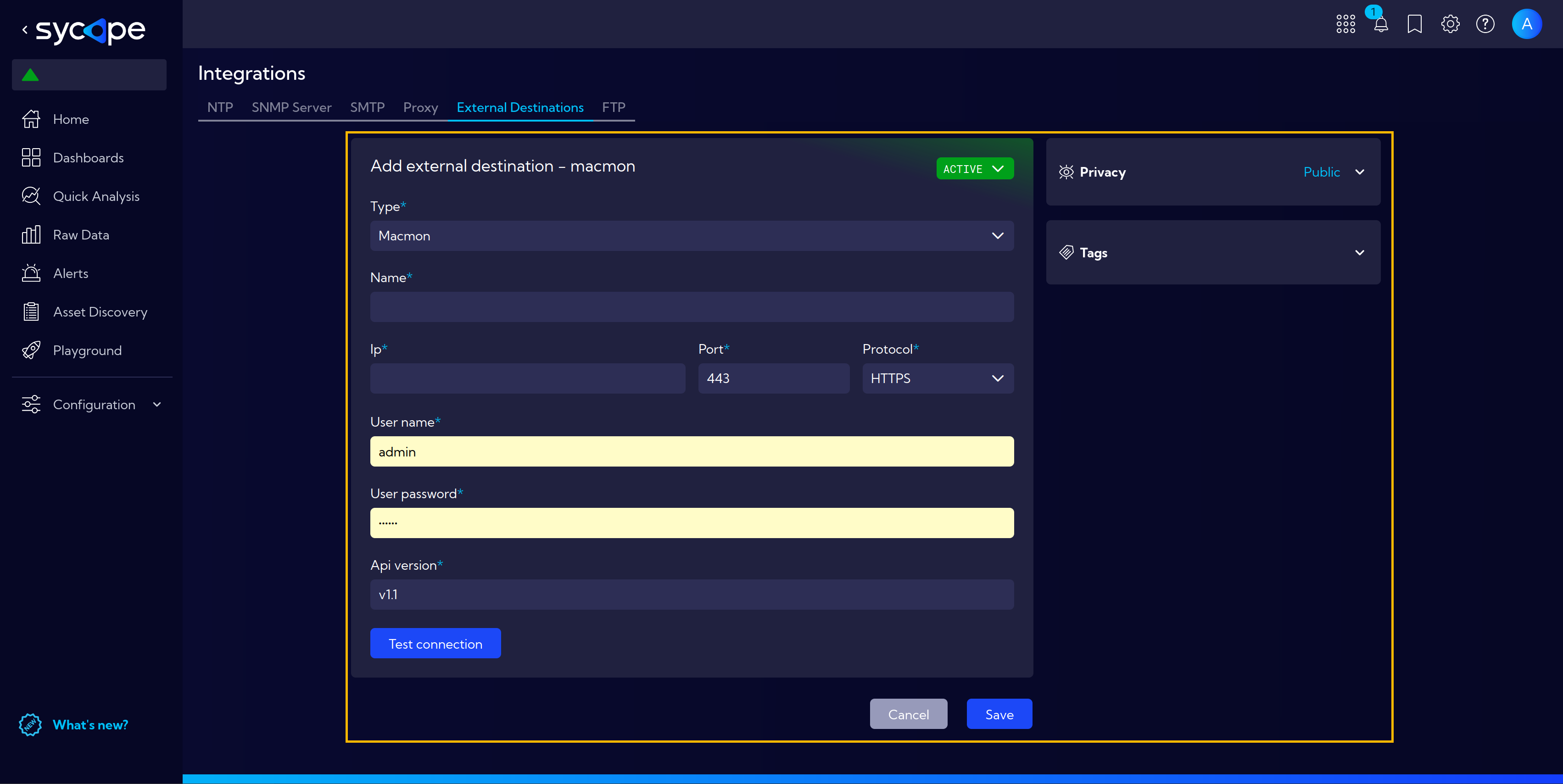Switch to the Proxy tab

(420, 107)
